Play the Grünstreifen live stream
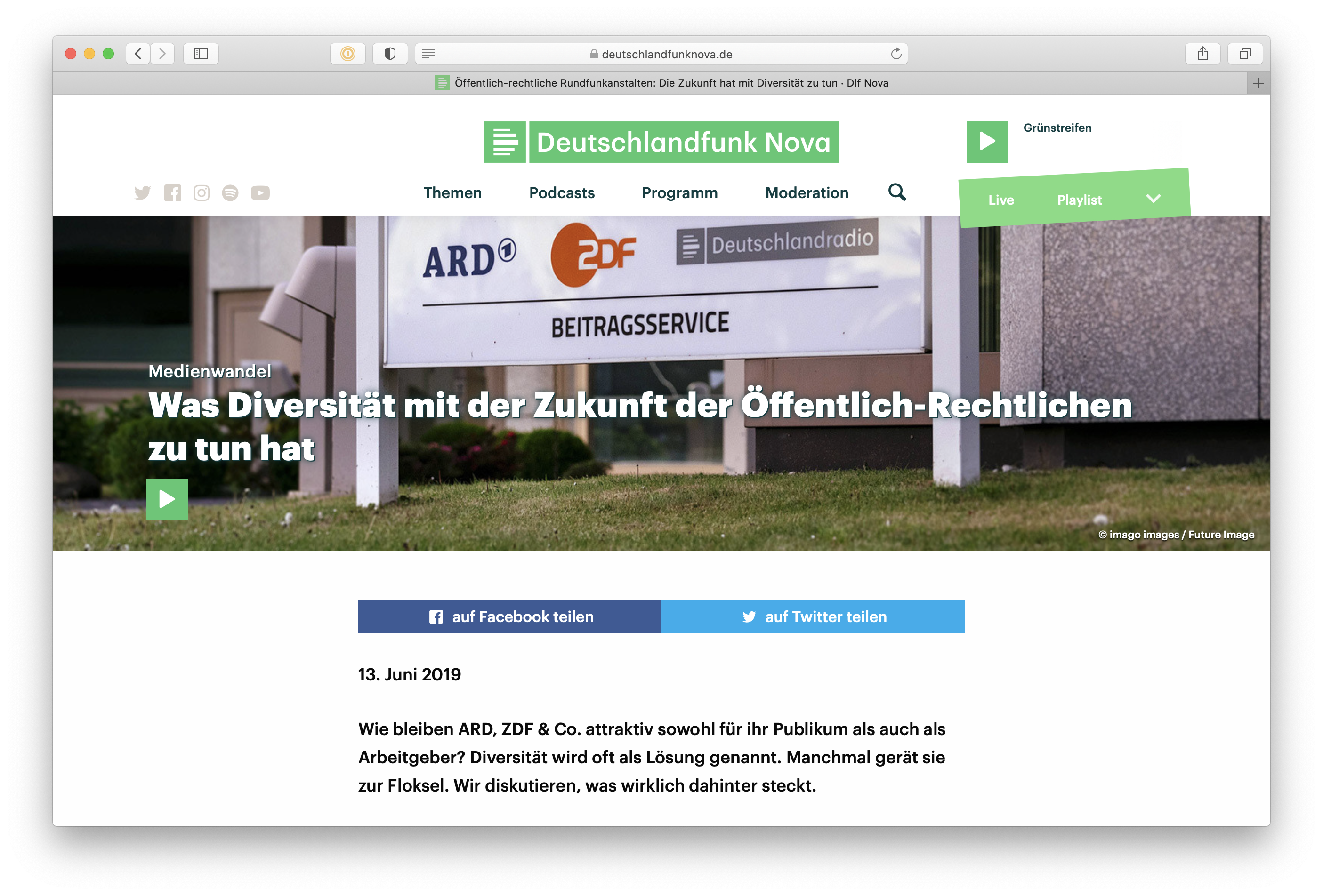Screen dimensions: 1323x896 (x=987, y=142)
